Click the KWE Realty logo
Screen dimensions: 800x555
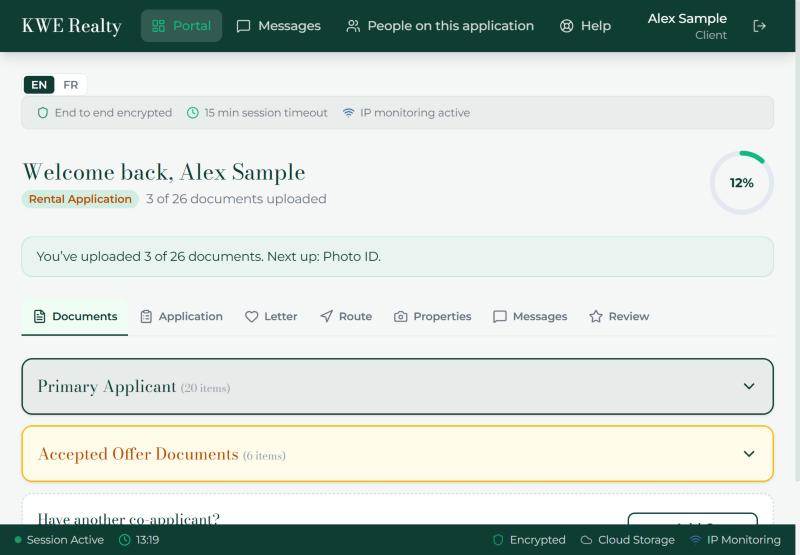[x=71, y=26]
